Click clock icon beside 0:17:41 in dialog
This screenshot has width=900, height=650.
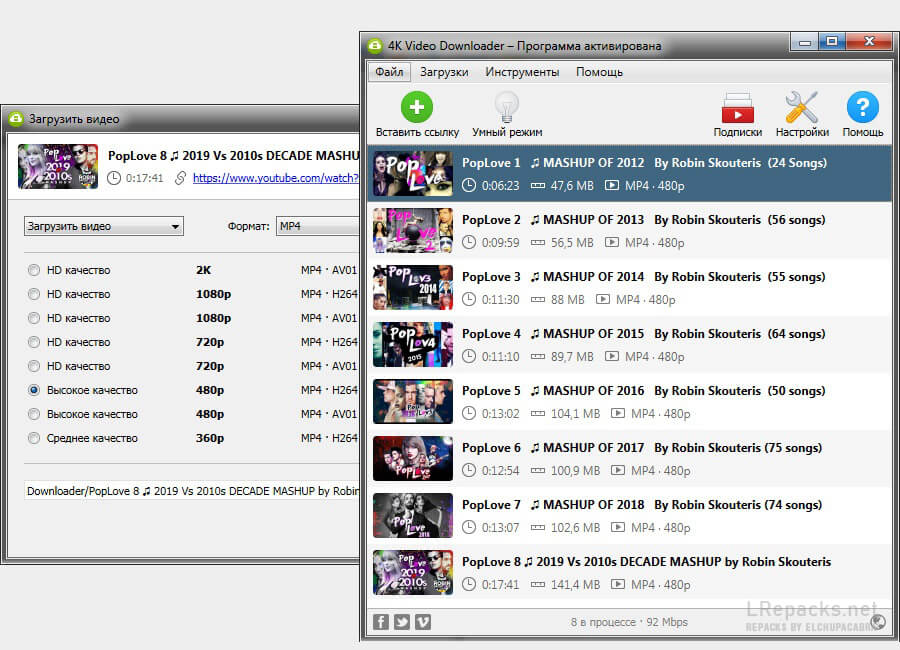coord(114,178)
